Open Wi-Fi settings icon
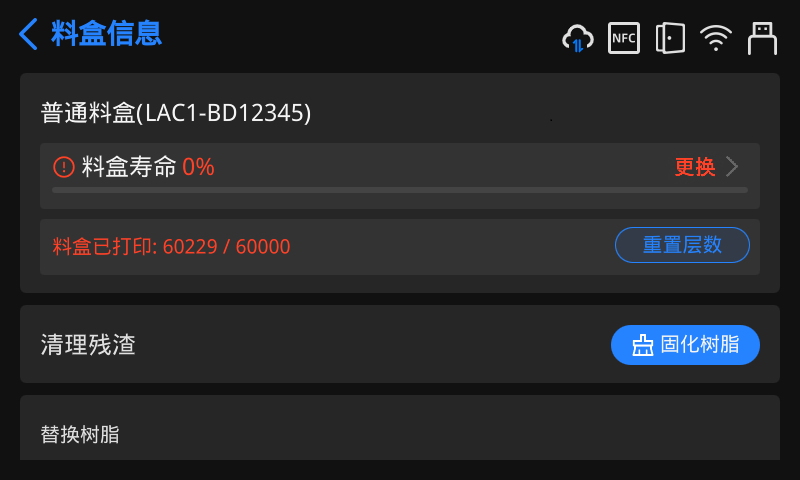The height and width of the screenshot is (480, 800). tap(716, 38)
